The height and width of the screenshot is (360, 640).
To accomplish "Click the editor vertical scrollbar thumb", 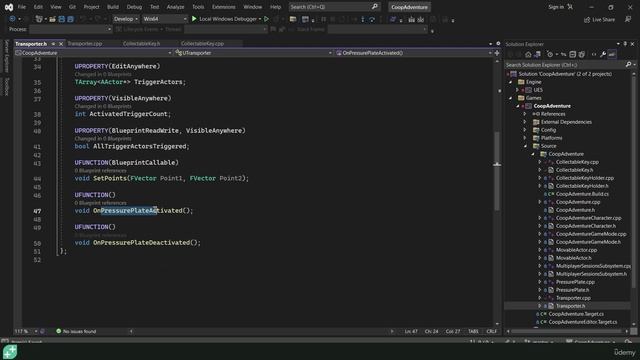I will [497, 171].
